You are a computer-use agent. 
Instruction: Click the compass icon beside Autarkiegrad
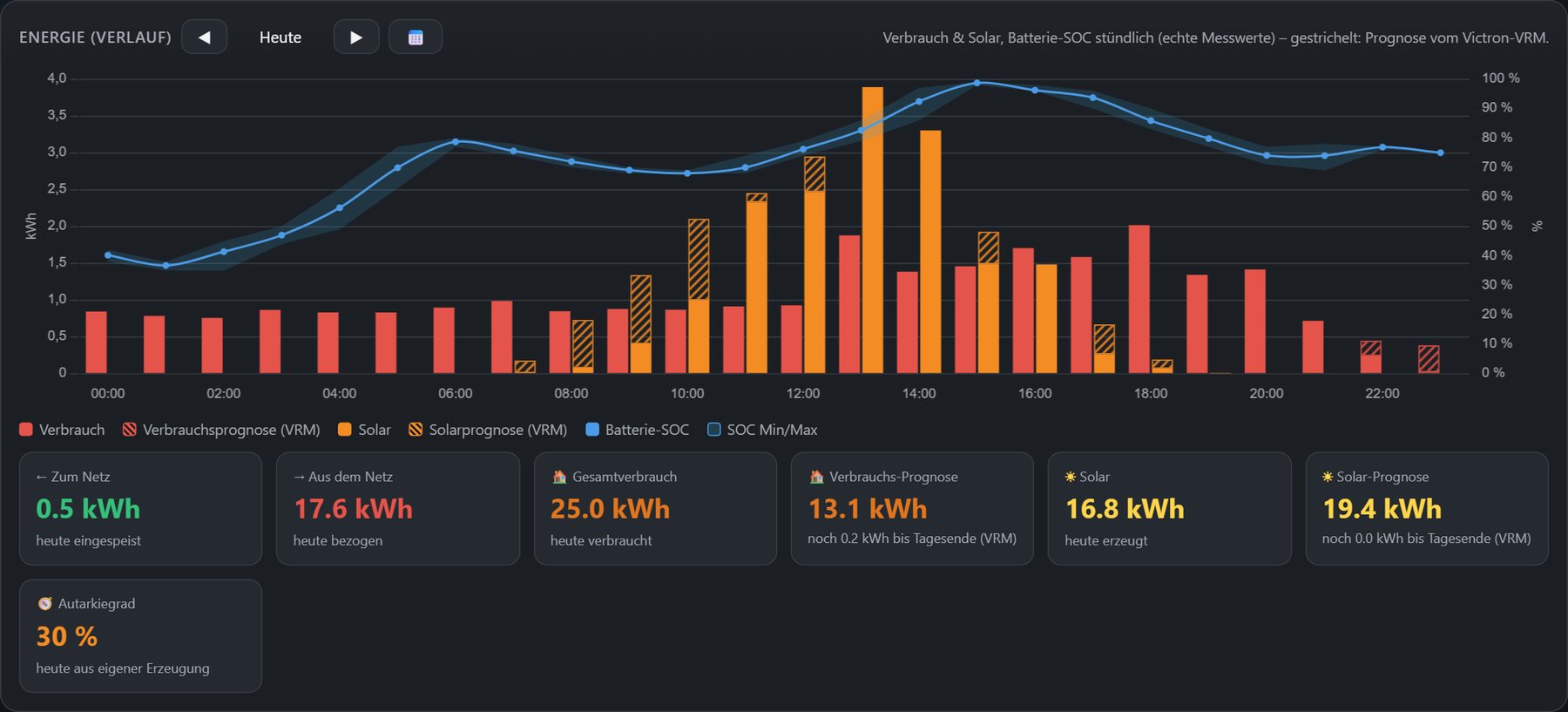44,603
